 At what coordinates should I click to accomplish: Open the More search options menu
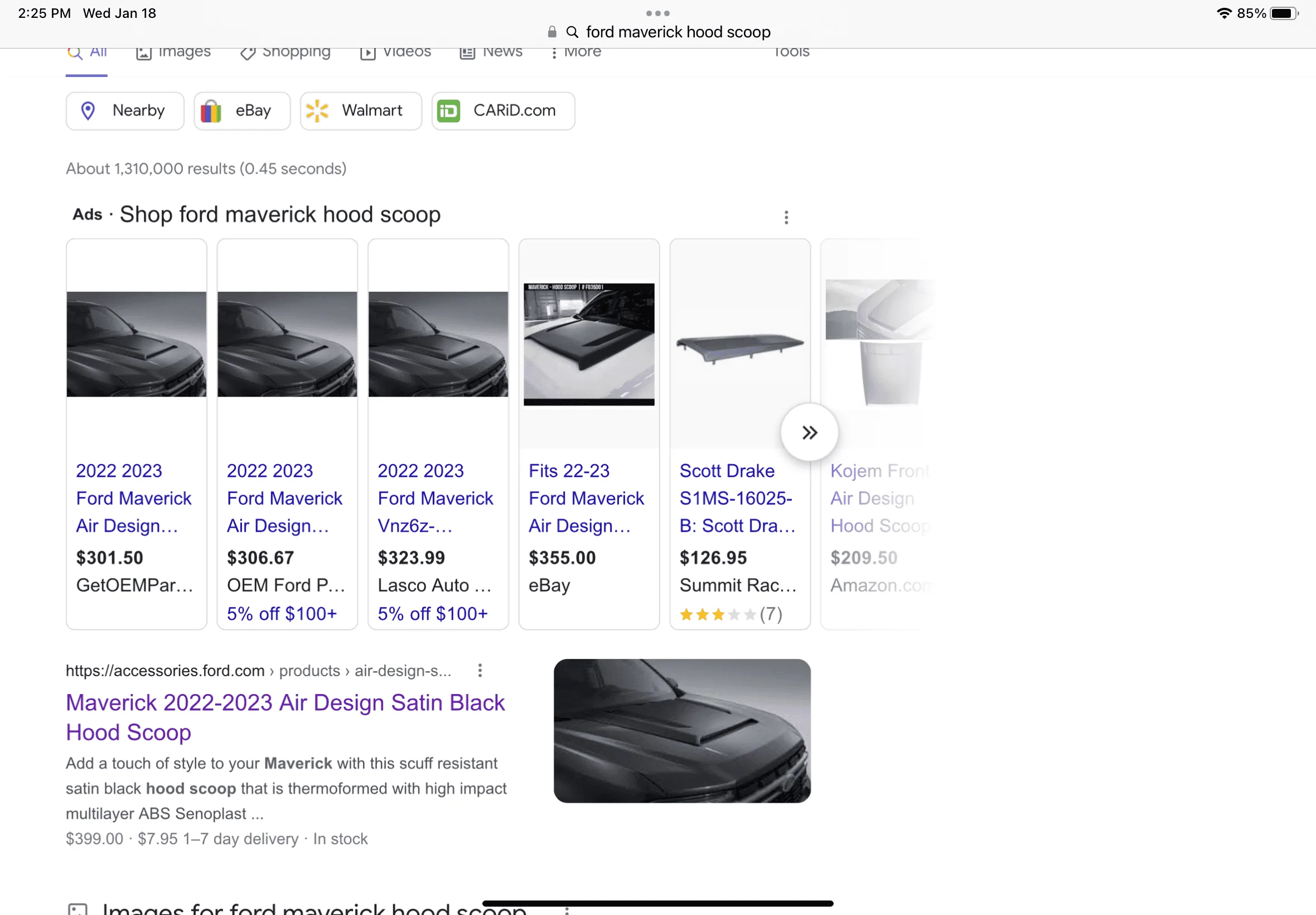coord(575,52)
